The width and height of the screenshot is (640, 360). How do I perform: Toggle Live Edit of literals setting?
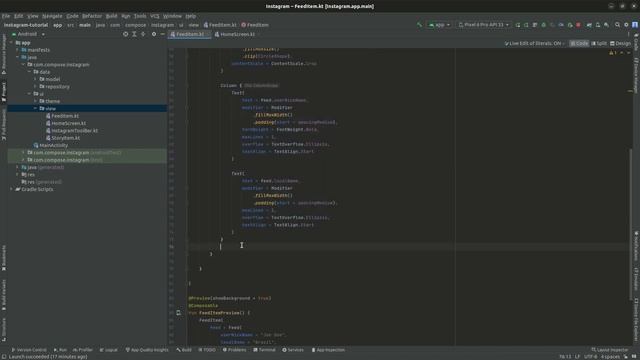(535, 43)
